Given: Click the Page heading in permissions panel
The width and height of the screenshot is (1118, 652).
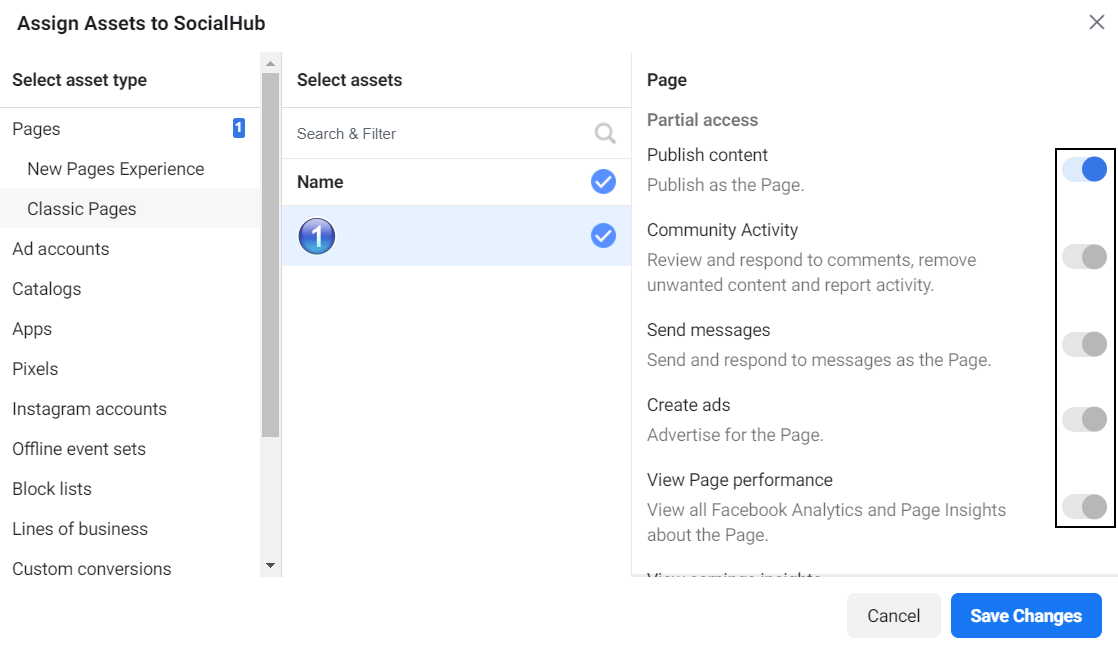Looking at the screenshot, I should click(x=667, y=80).
